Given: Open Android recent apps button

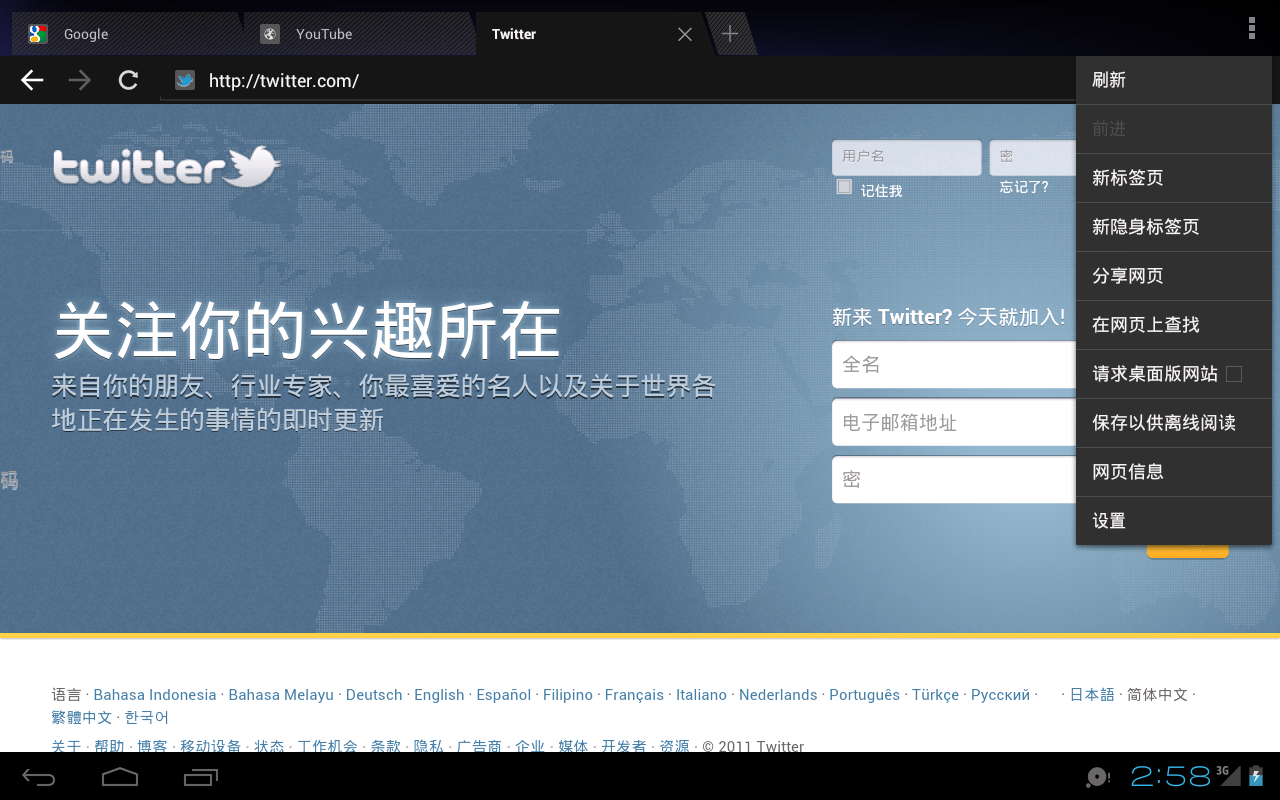Looking at the screenshot, I should click(x=201, y=777).
